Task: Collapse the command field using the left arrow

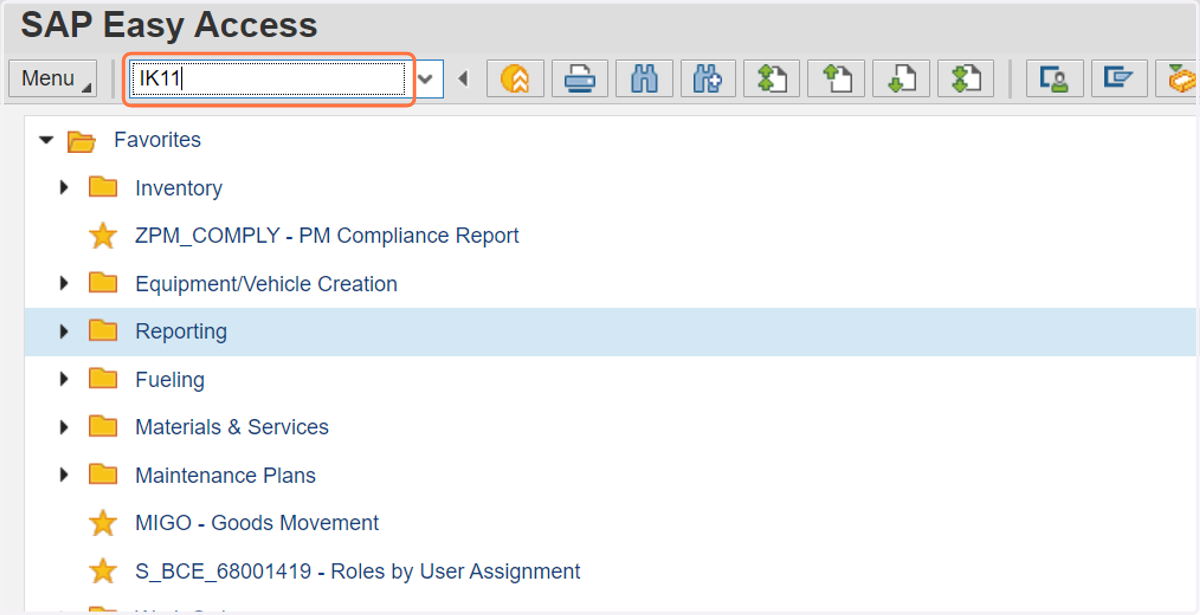Action: (x=463, y=78)
